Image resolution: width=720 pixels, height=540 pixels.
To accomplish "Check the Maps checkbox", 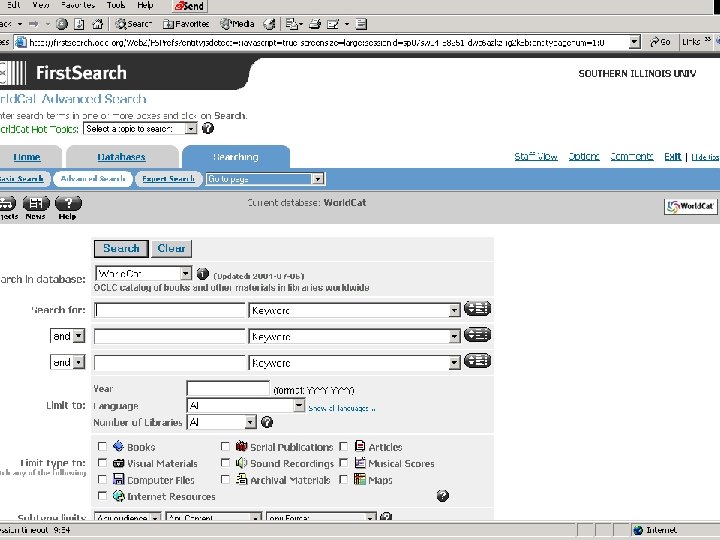I will pyautogui.click(x=343, y=479).
